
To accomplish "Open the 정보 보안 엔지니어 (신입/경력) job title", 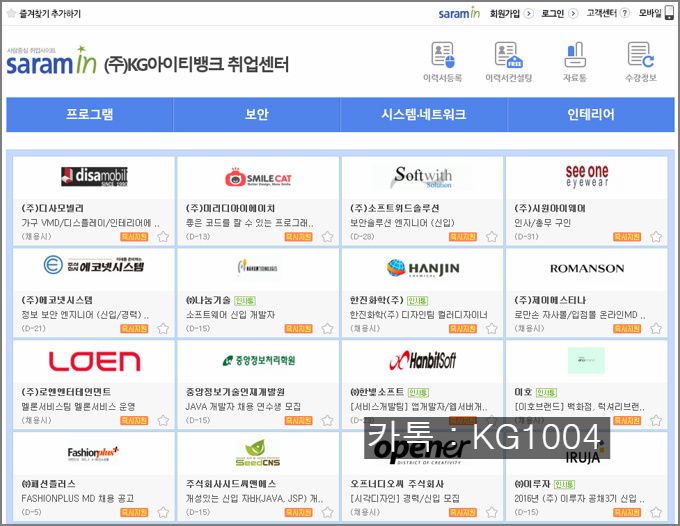I will coord(85,315).
